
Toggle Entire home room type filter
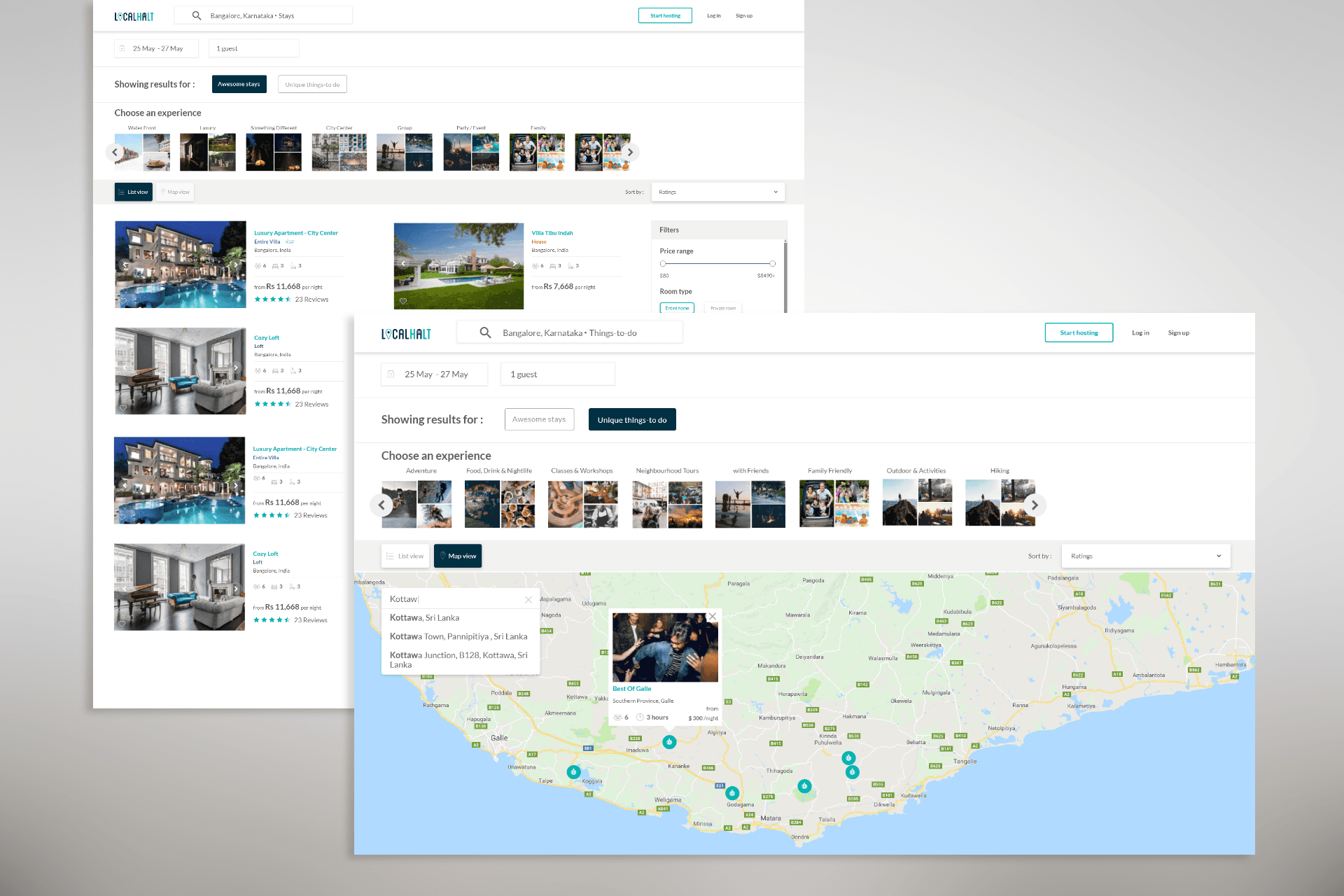point(677,308)
